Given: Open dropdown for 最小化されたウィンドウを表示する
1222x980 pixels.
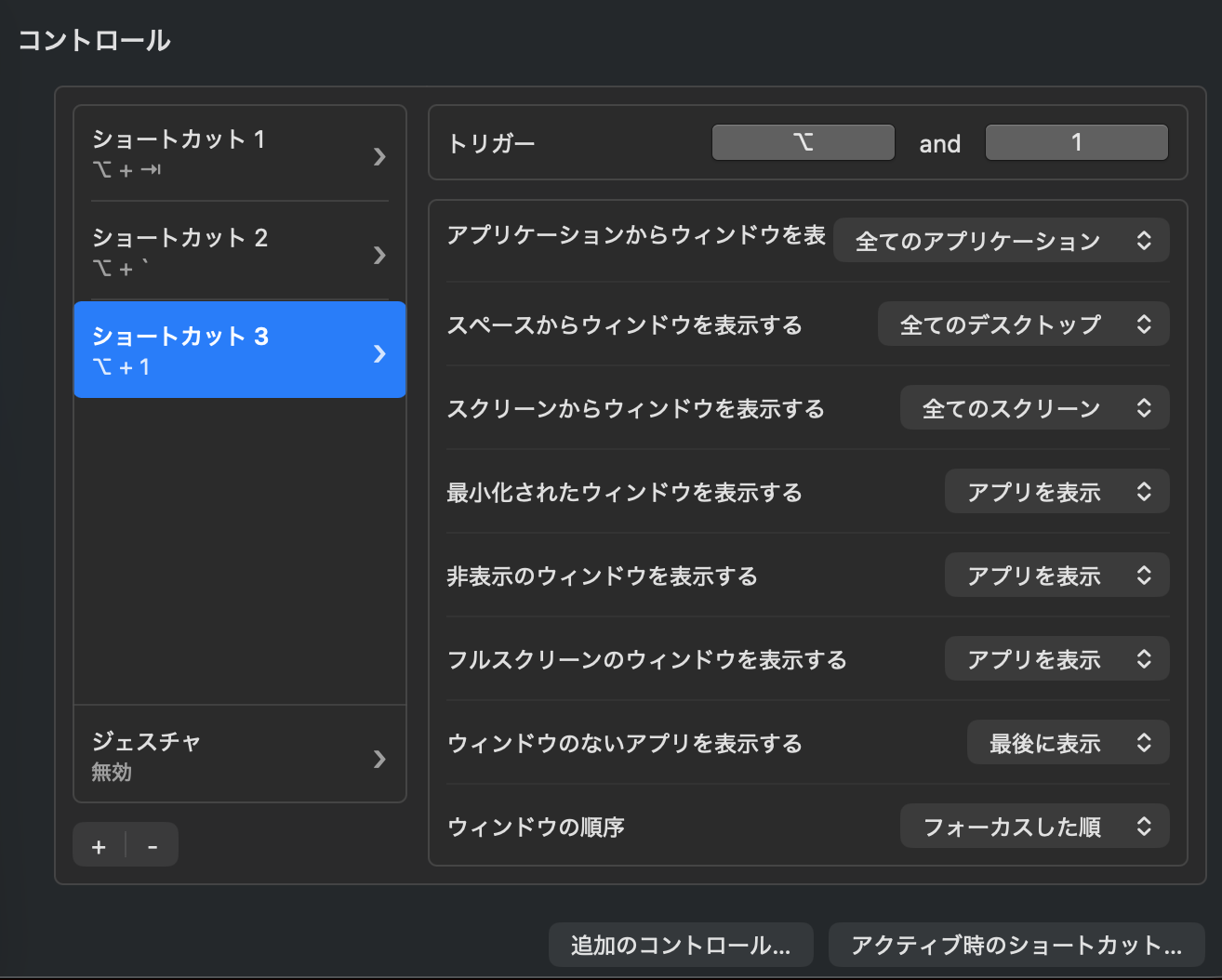Looking at the screenshot, I should tap(1056, 492).
